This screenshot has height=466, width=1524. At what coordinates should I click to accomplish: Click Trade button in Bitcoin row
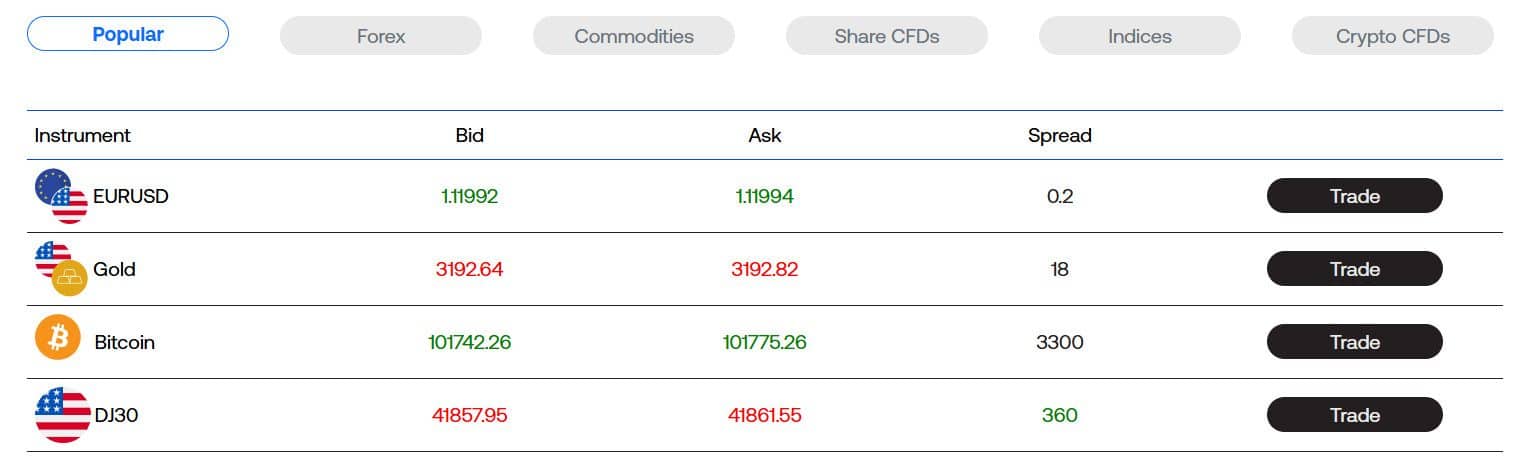pyautogui.click(x=1354, y=342)
